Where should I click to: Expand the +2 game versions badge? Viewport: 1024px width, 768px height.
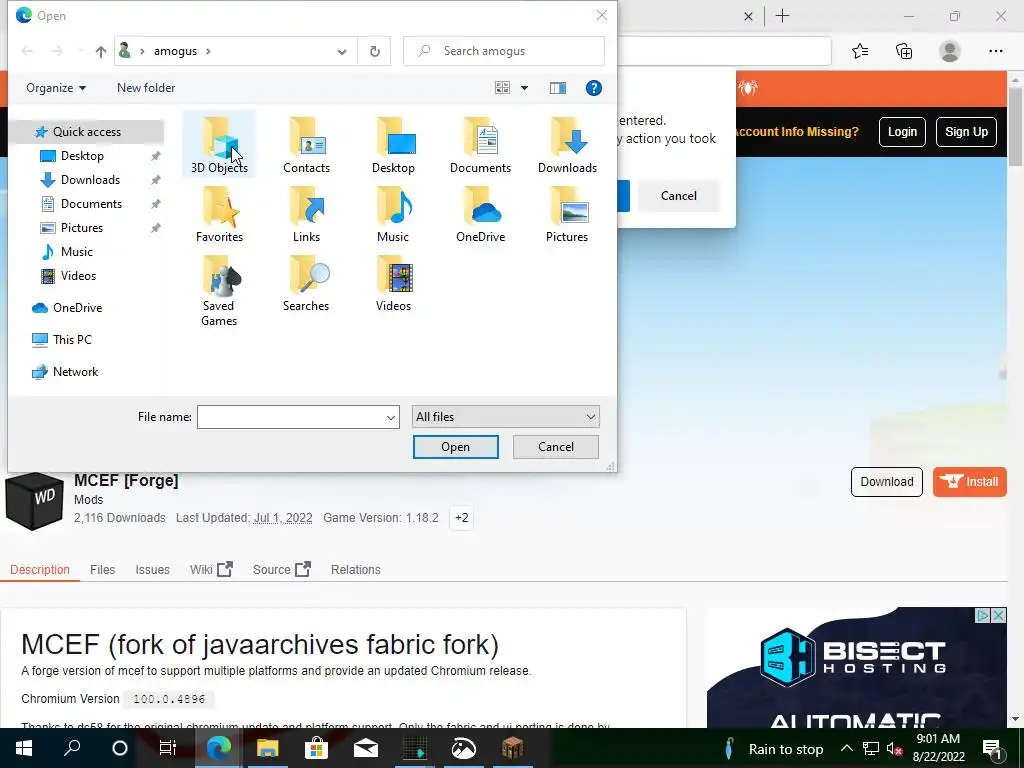click(x=462, y=518)
